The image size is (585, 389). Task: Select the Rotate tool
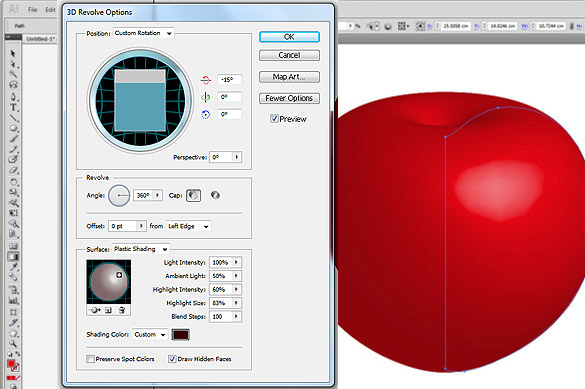(x=13, y=182)
